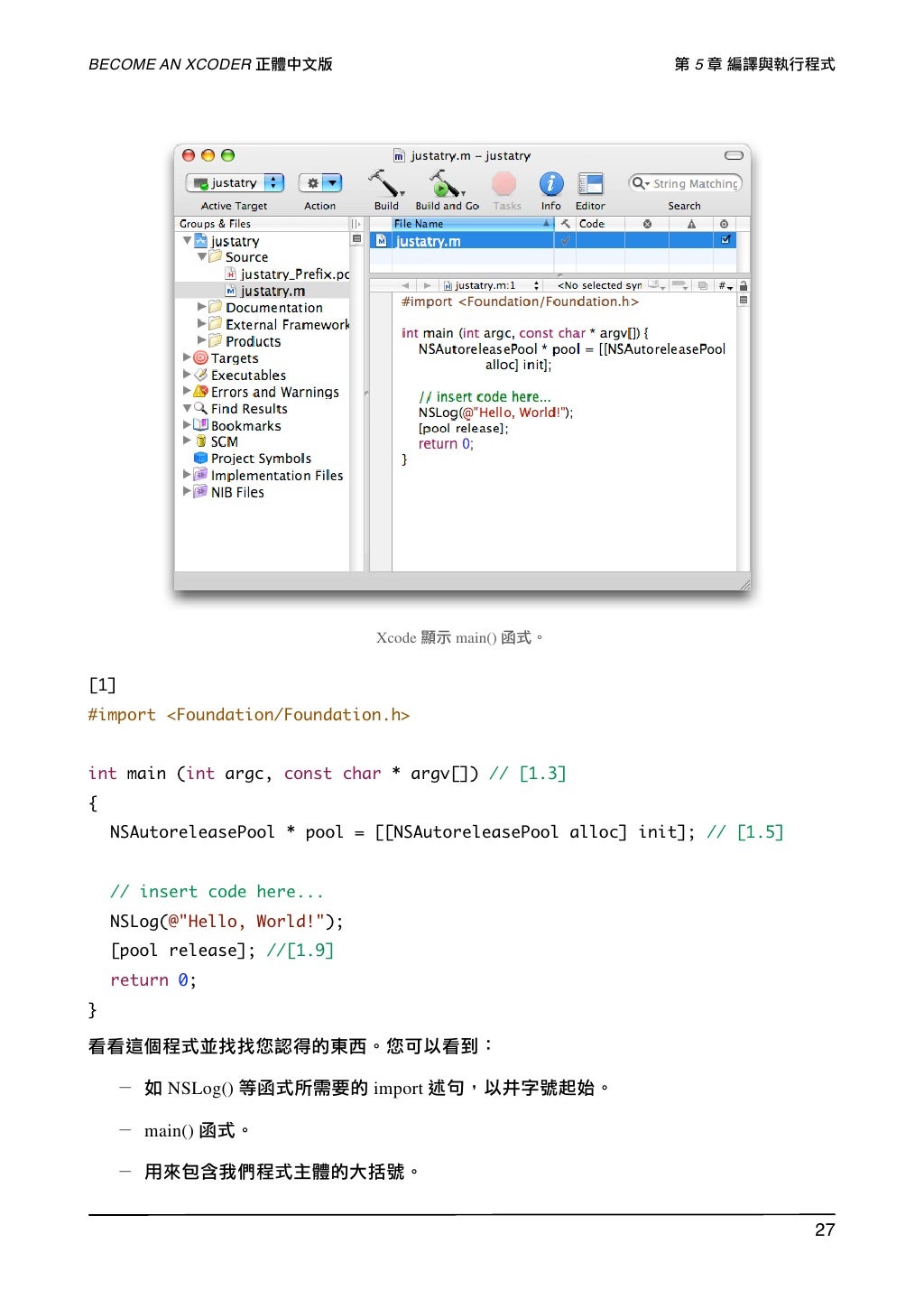Click the justatry project blueprint icon

click(x=200, y=241)
